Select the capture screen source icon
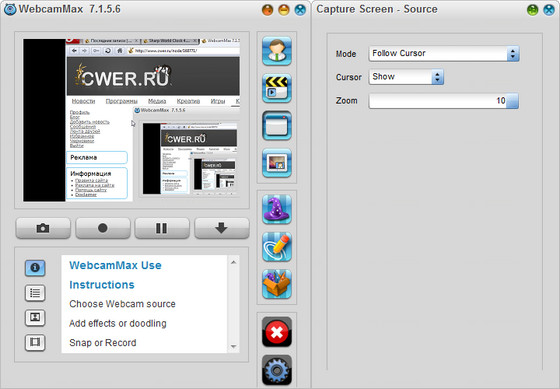 [277, 125]
